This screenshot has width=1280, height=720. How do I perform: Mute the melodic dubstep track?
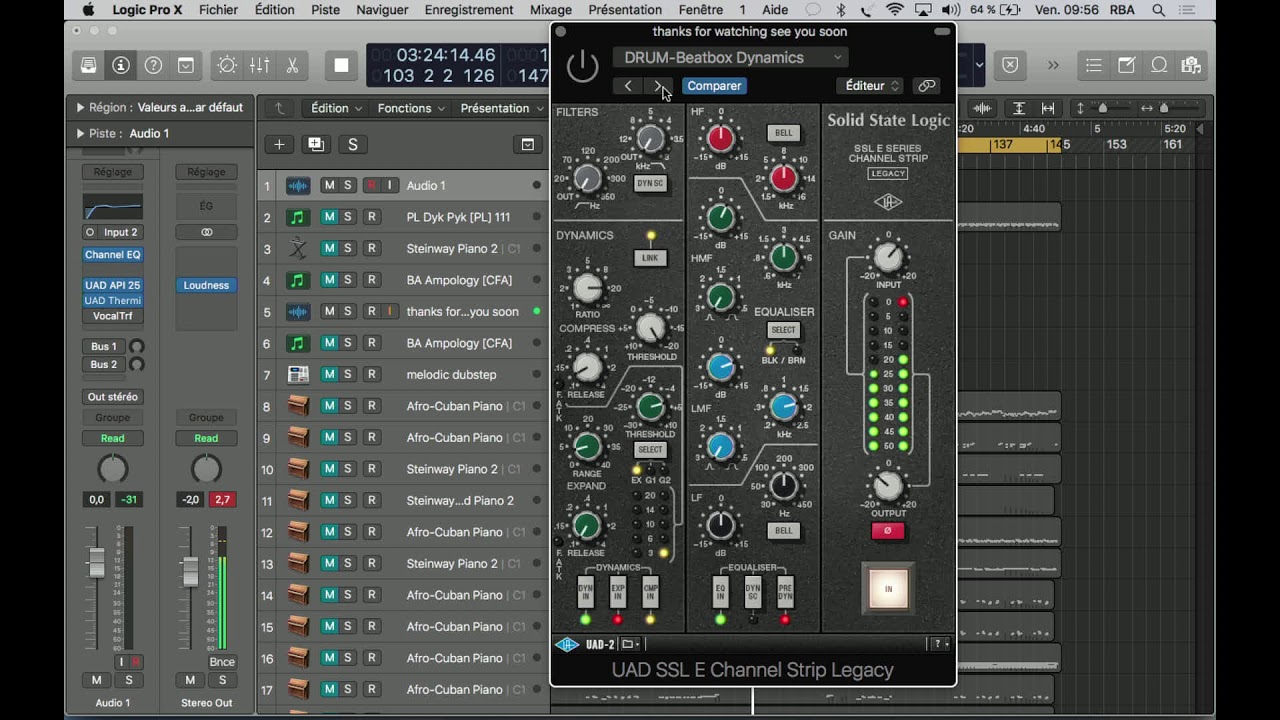click(x=329, y=375)
